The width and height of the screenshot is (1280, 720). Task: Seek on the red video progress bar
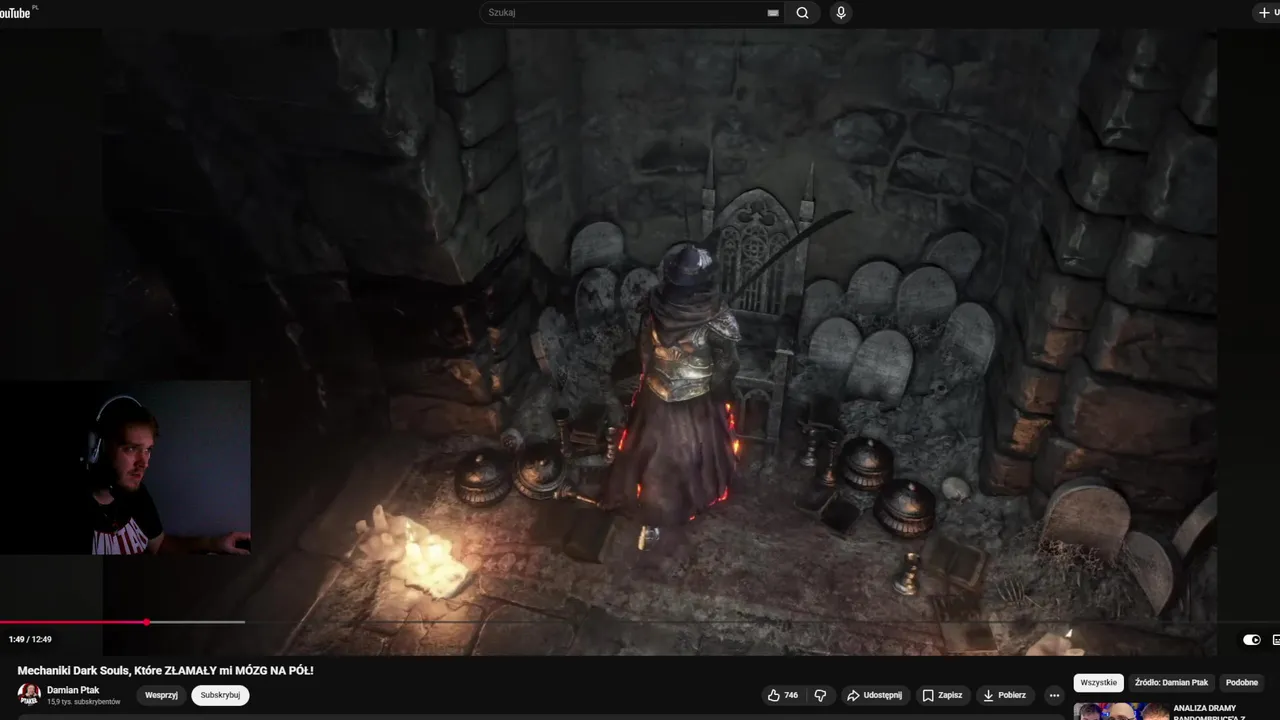[x=73, y=622]
